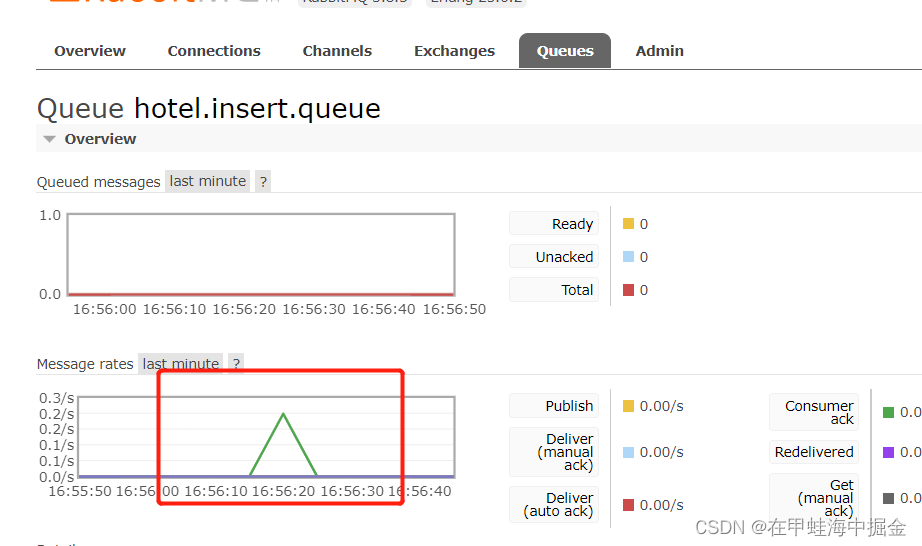Change Message rates 'last minute' range
The image size is (922, 546).
(x=181, y=363)
